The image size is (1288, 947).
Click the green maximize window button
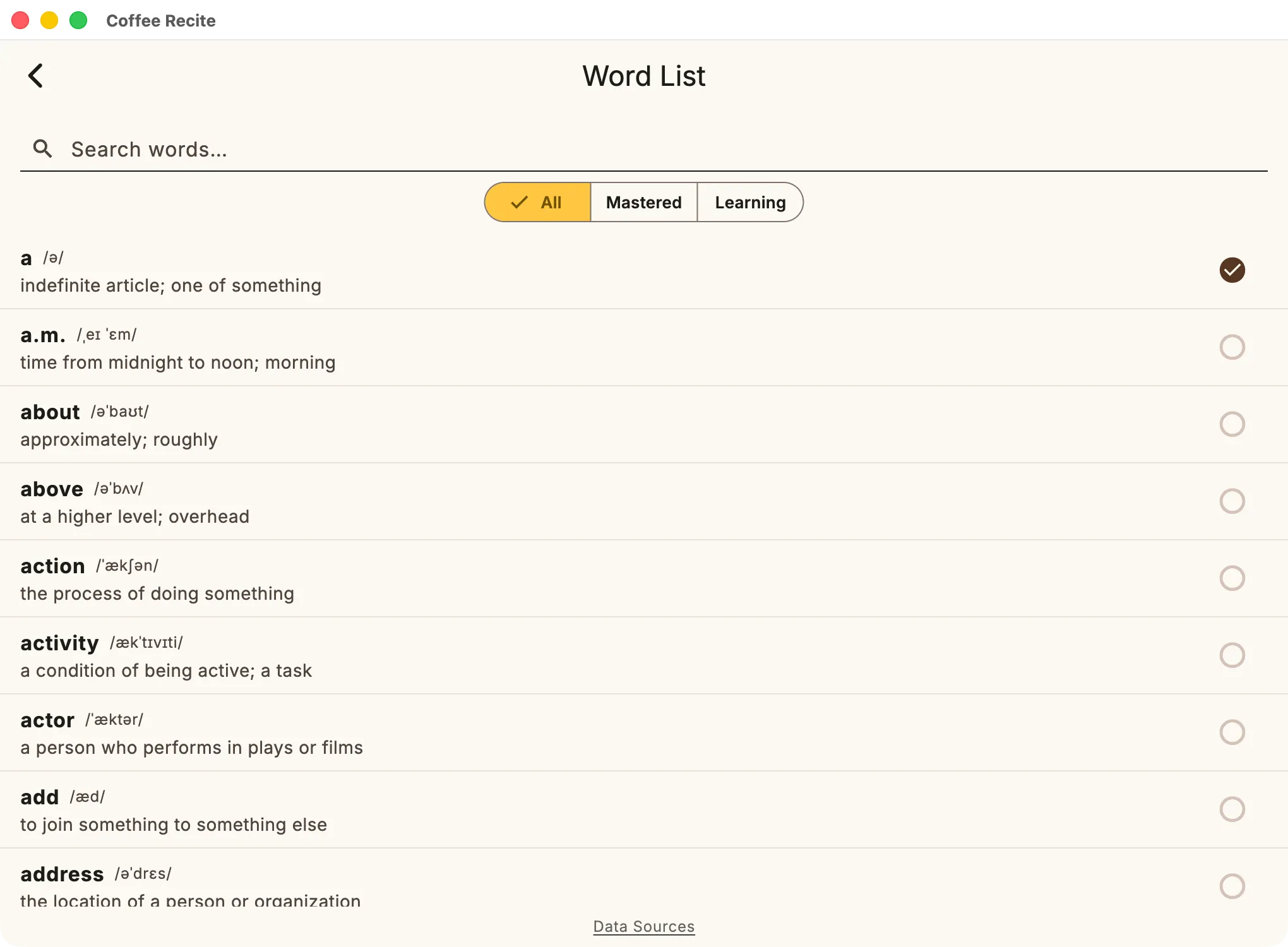click(x=78, y=20)
